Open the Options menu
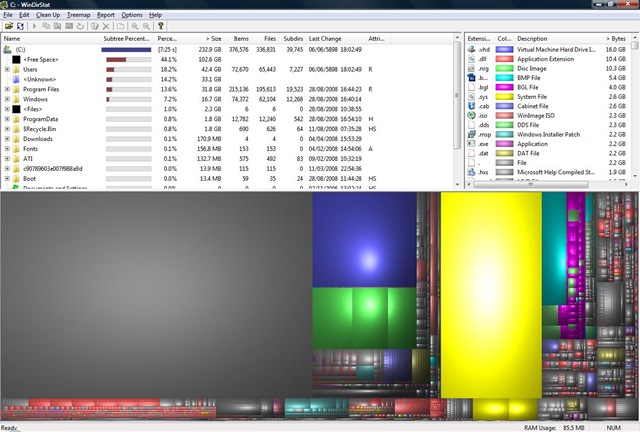This screenshot has height=432, width=640. (x=132, y=16)
